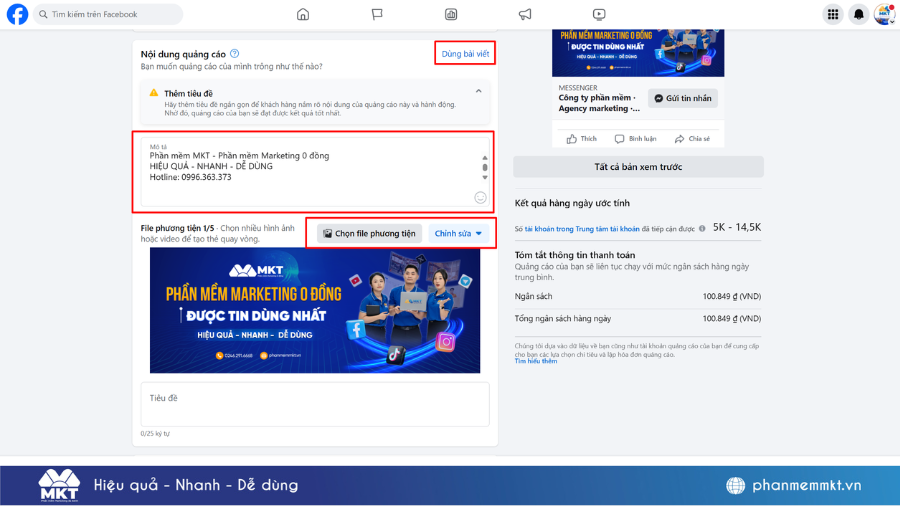This screenshot has width=900, height=506.
Task: Click Bình luận in the ad preview
Action: point(635,139)
